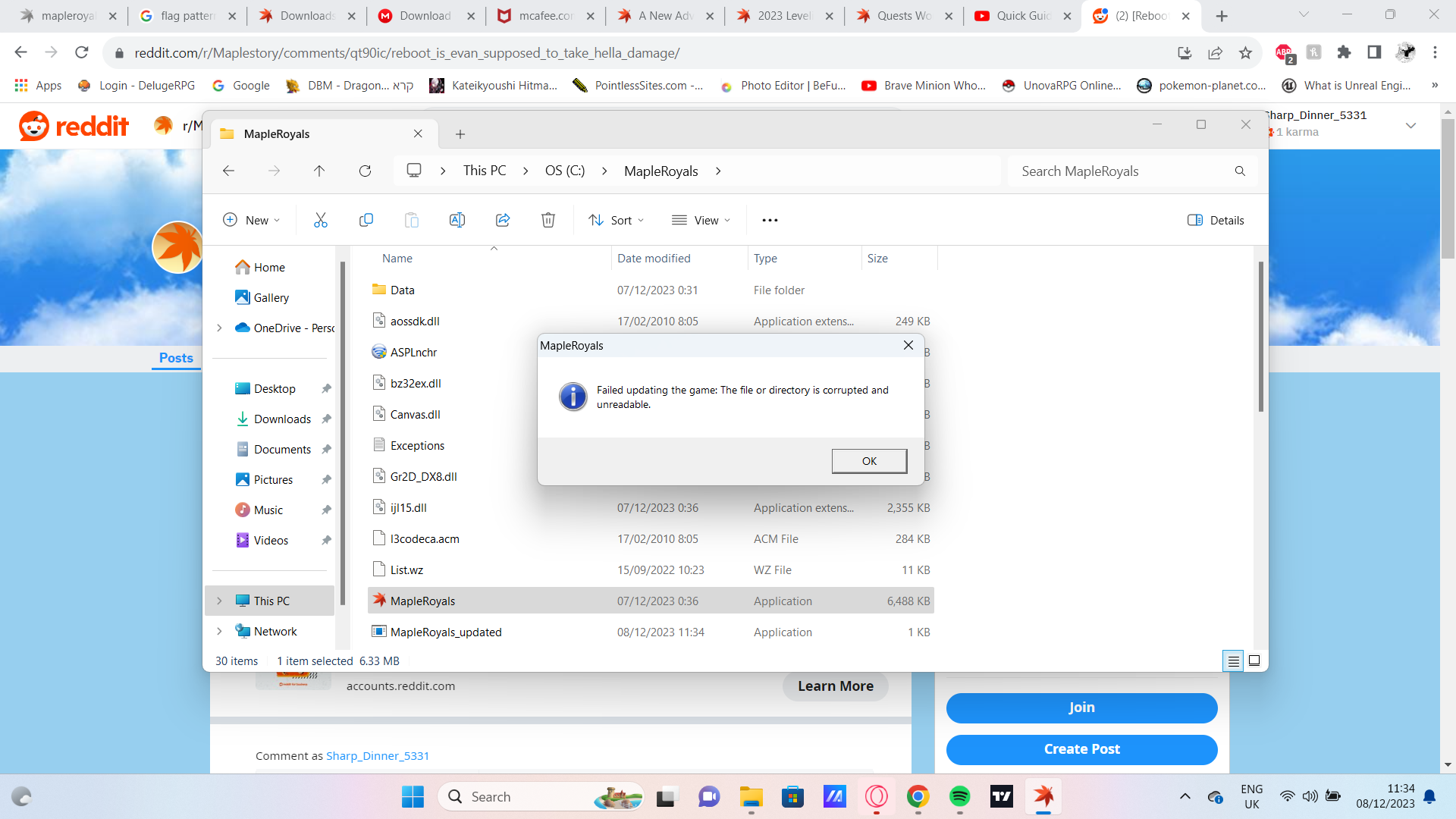
Task: Expand the OneDrive tree node
Action: pyautogui.click(x=219, y=328)
